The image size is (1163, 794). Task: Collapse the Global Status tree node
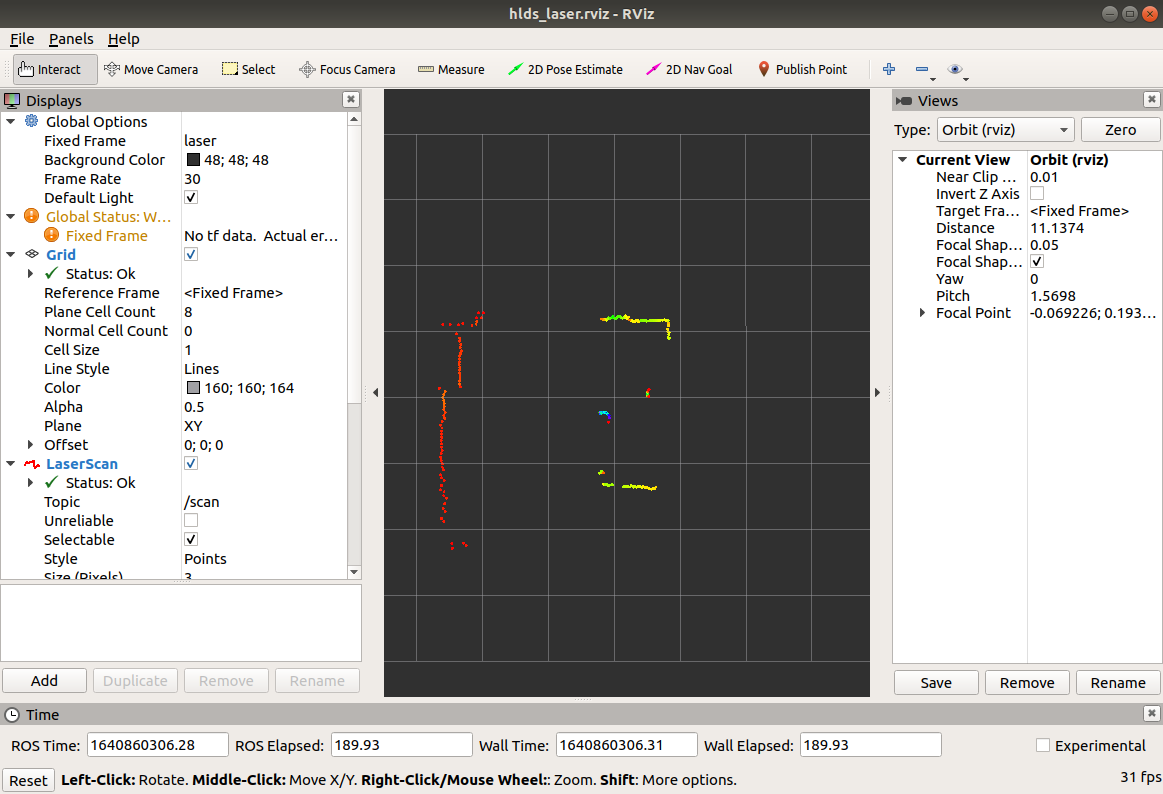tap(11, 216)
